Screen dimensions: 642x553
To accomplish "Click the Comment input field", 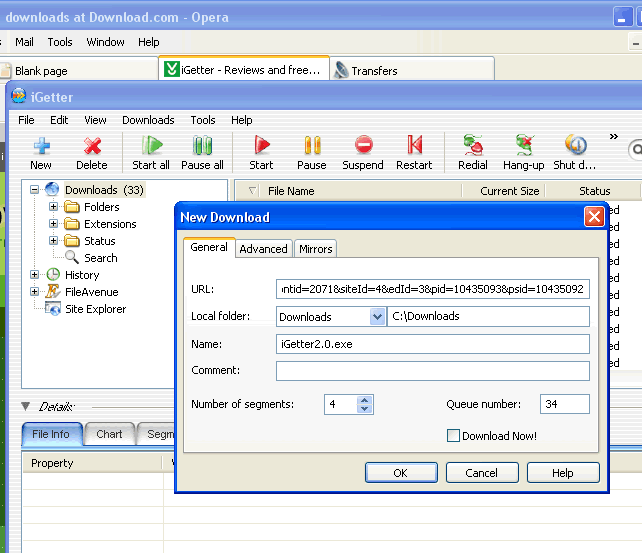I will (433, 371).
